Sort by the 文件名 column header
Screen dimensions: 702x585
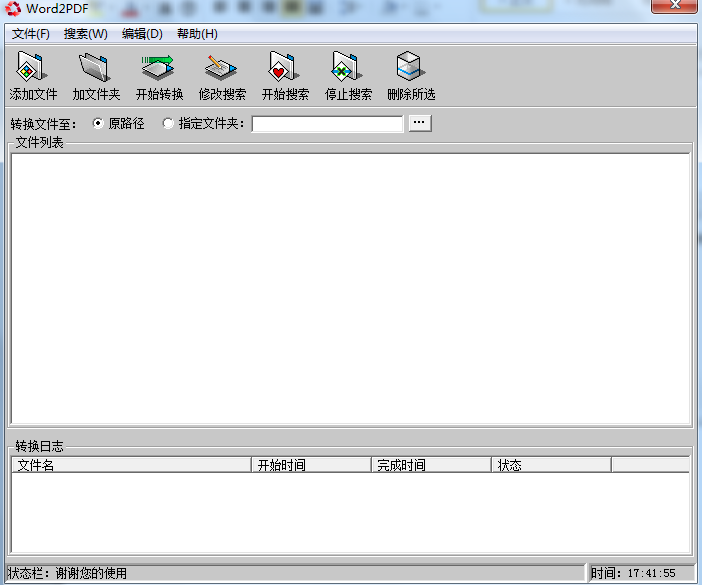click(131, 465)
